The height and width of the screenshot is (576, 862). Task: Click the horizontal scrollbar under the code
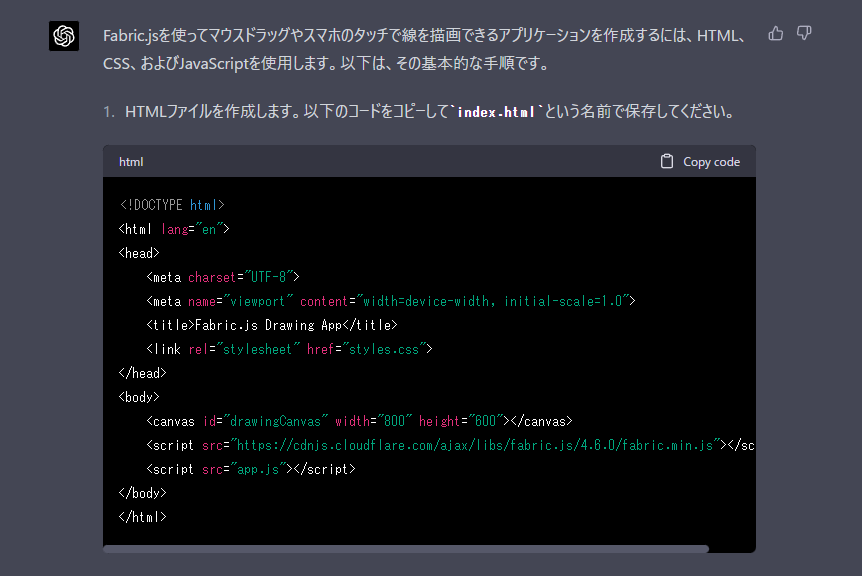tap(400, 549)
